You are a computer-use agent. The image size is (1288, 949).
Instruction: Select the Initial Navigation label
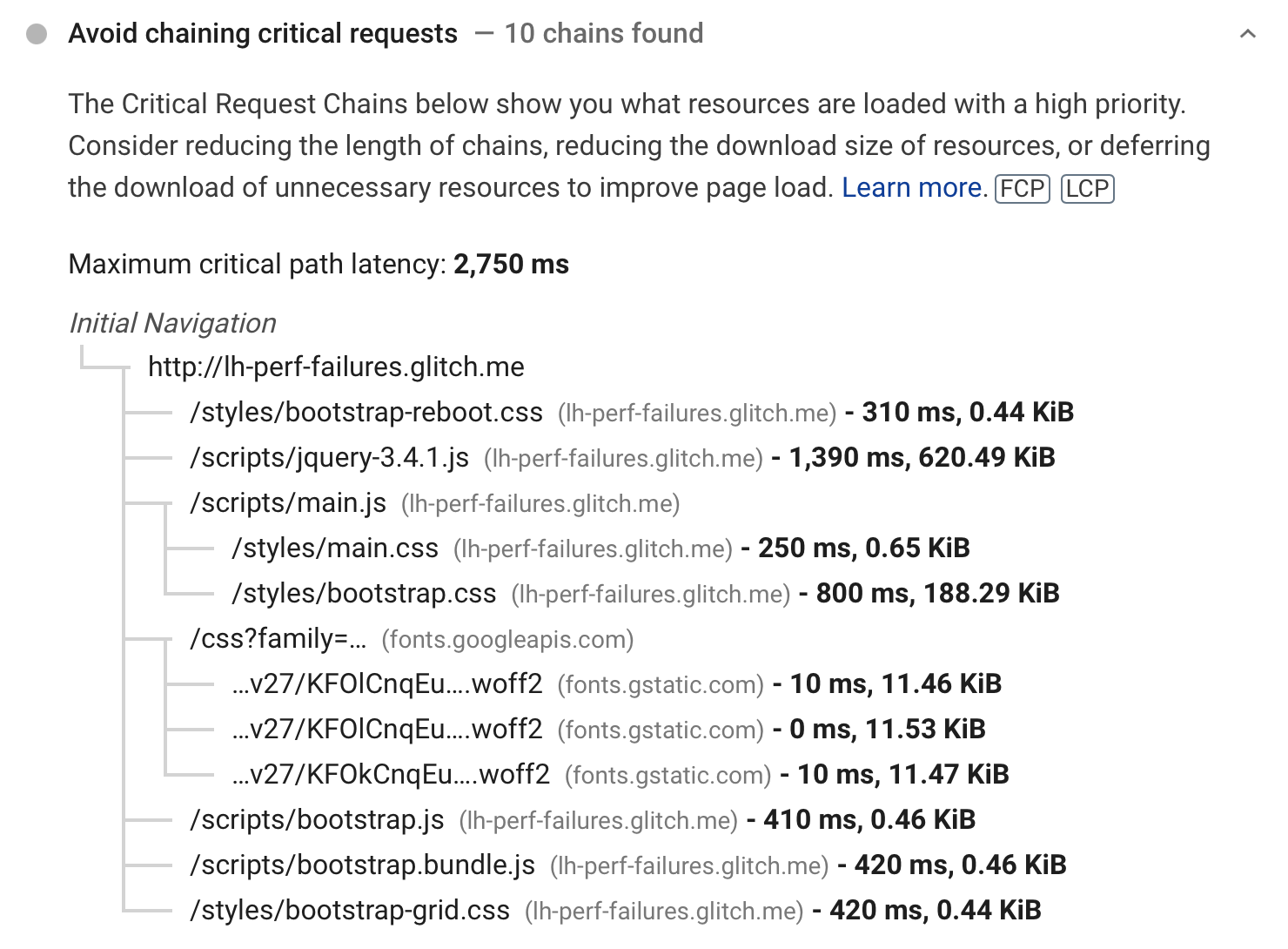[x=172, y=323]
